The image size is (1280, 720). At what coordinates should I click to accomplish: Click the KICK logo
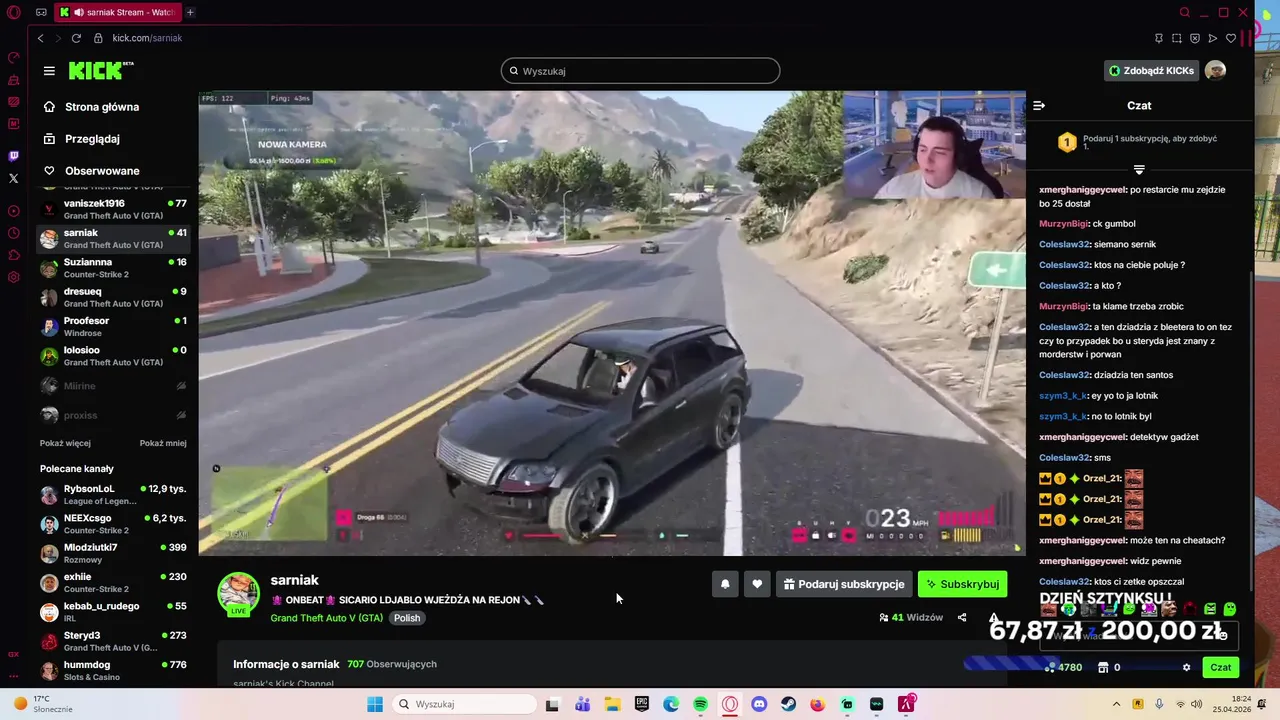point(101,70)
